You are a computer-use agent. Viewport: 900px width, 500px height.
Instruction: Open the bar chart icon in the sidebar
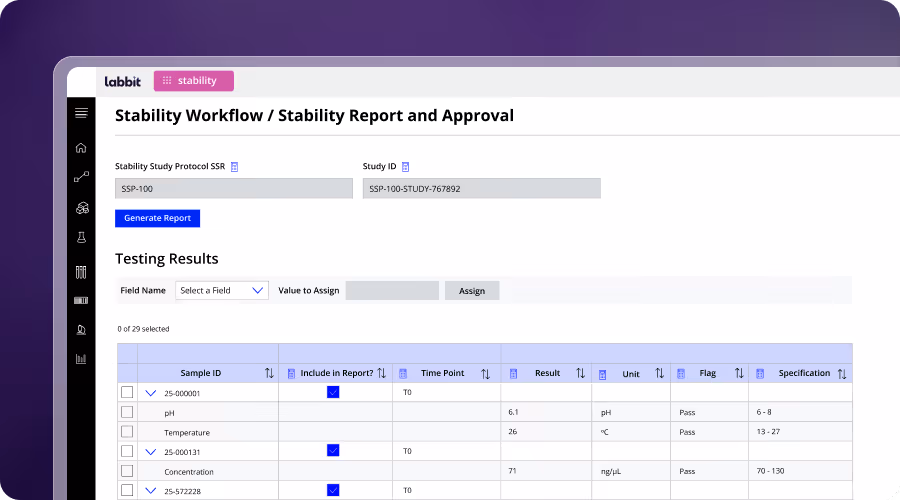pos(81,359)
